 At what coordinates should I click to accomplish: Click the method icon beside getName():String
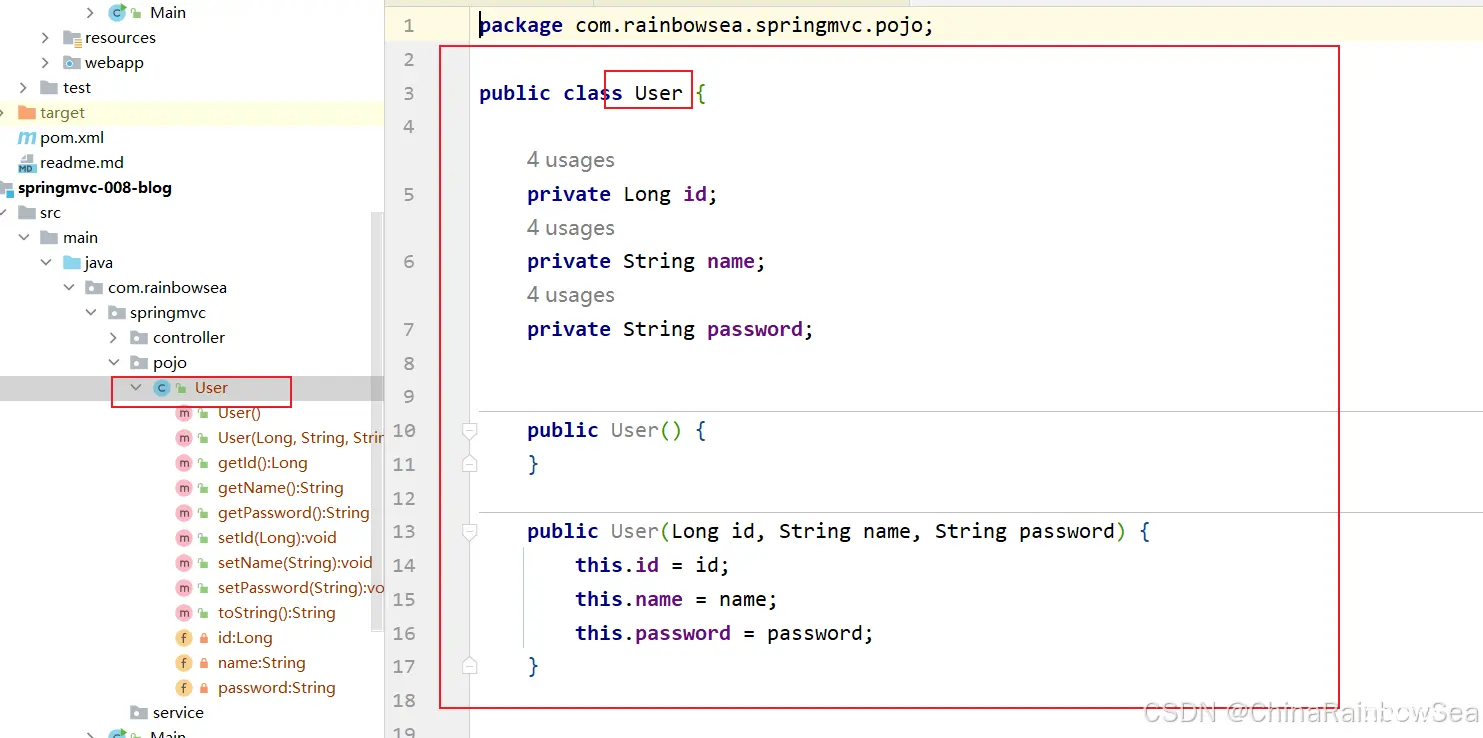[184, 488]
